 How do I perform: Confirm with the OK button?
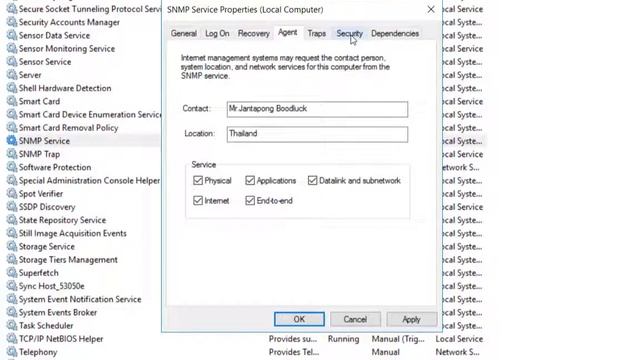[x=299, y=319]
